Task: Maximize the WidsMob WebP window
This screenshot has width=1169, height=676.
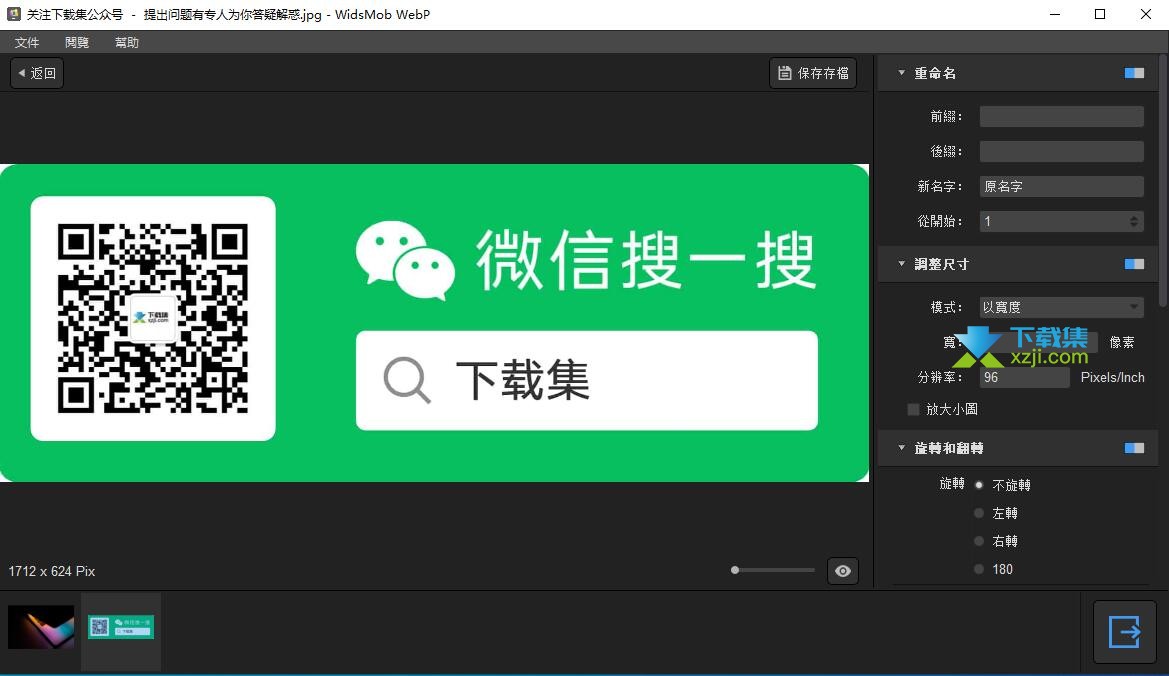Action: (x=1100, y=14)
